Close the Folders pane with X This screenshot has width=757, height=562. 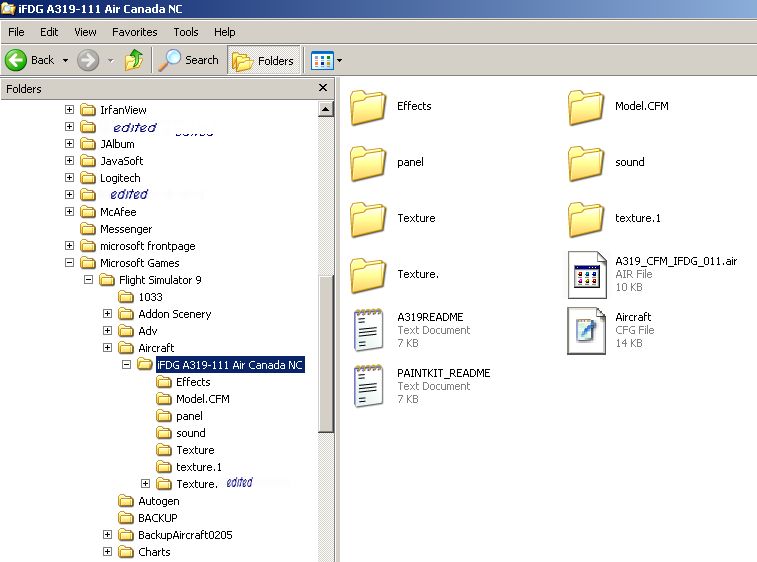tap(323, 88)
